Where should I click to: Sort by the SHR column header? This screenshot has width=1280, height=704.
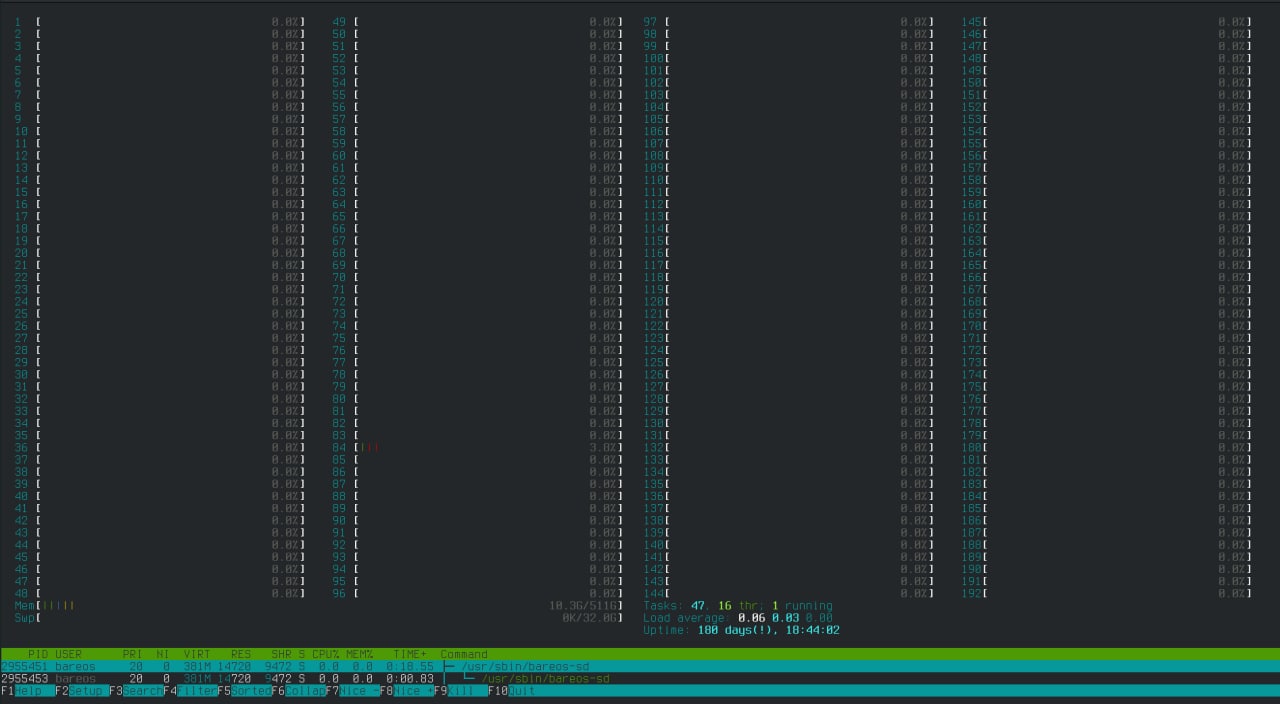coord(281,654)
